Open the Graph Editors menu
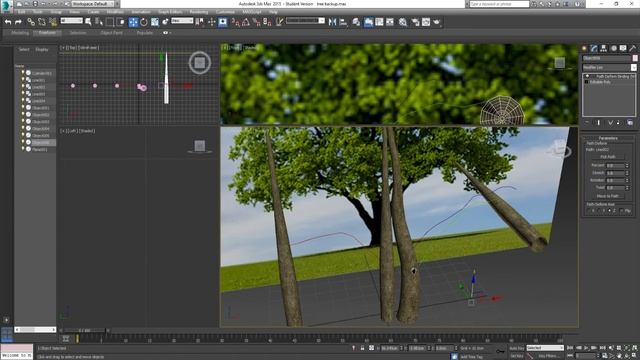Screen dimensions: 640x360 pyautogui.click(x=170, y=12)
